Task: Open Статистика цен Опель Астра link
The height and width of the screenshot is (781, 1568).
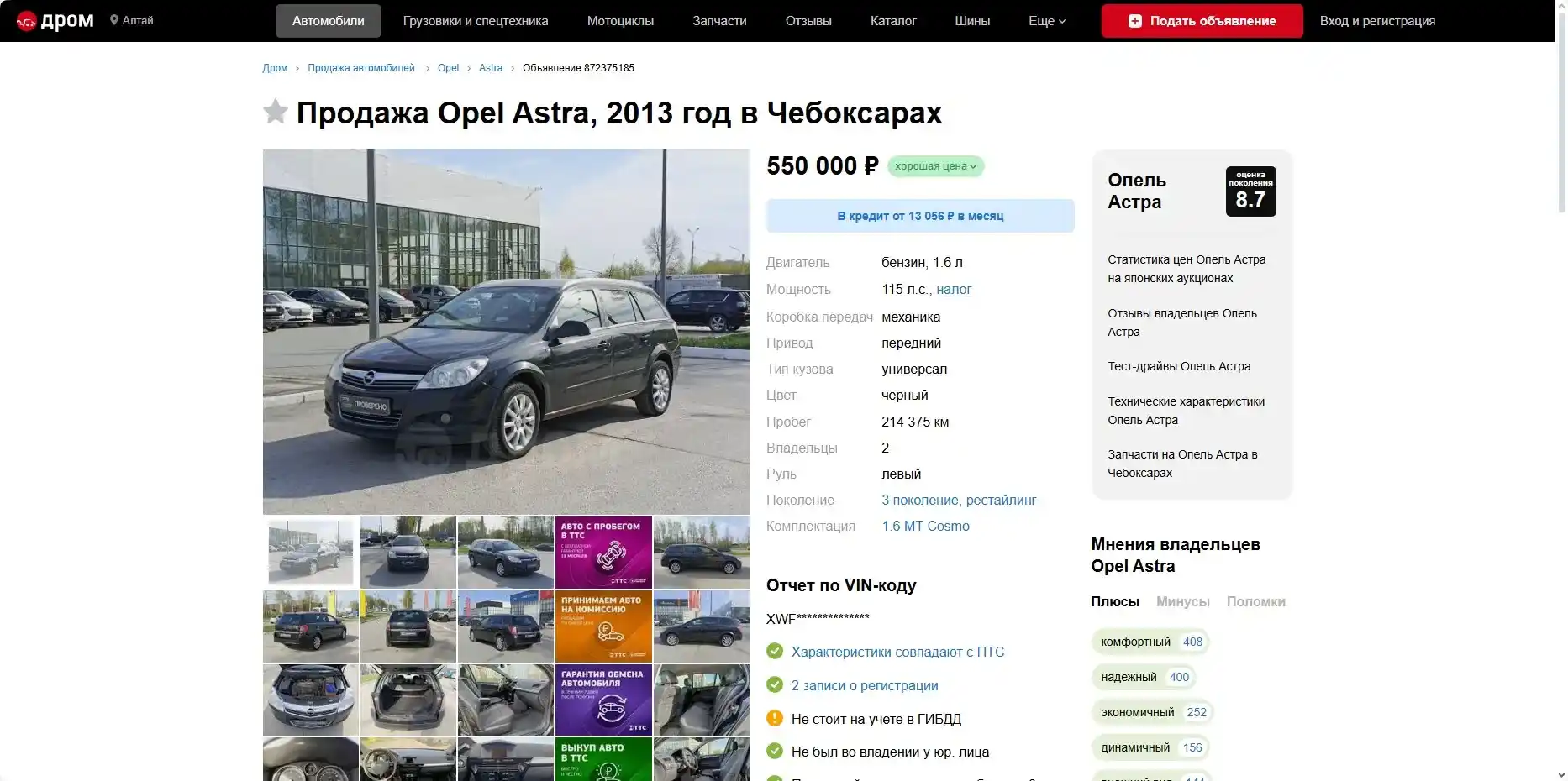Action: (x=1187, y=269)
